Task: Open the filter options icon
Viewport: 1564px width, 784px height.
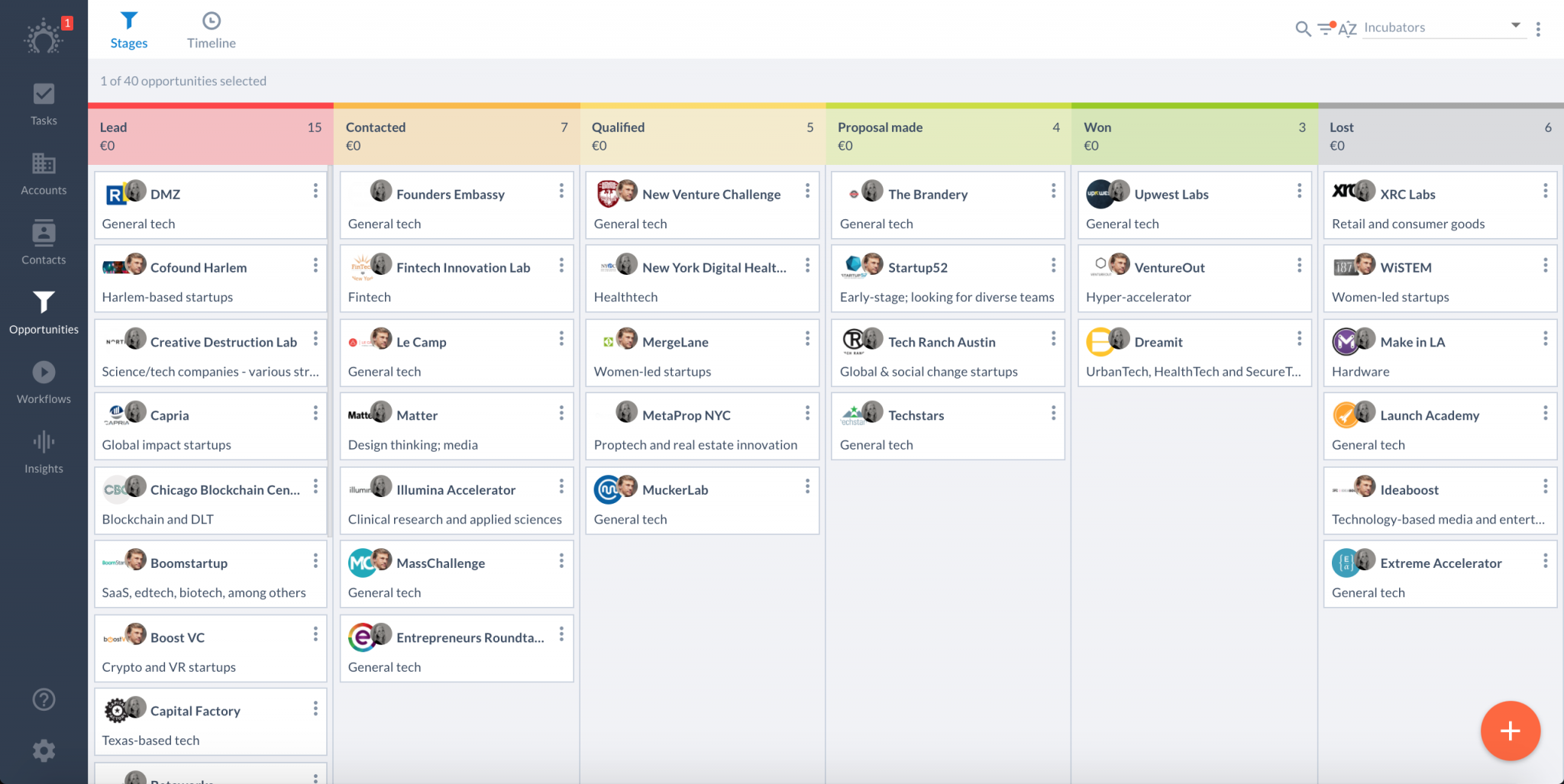Action: [1326, 29]
